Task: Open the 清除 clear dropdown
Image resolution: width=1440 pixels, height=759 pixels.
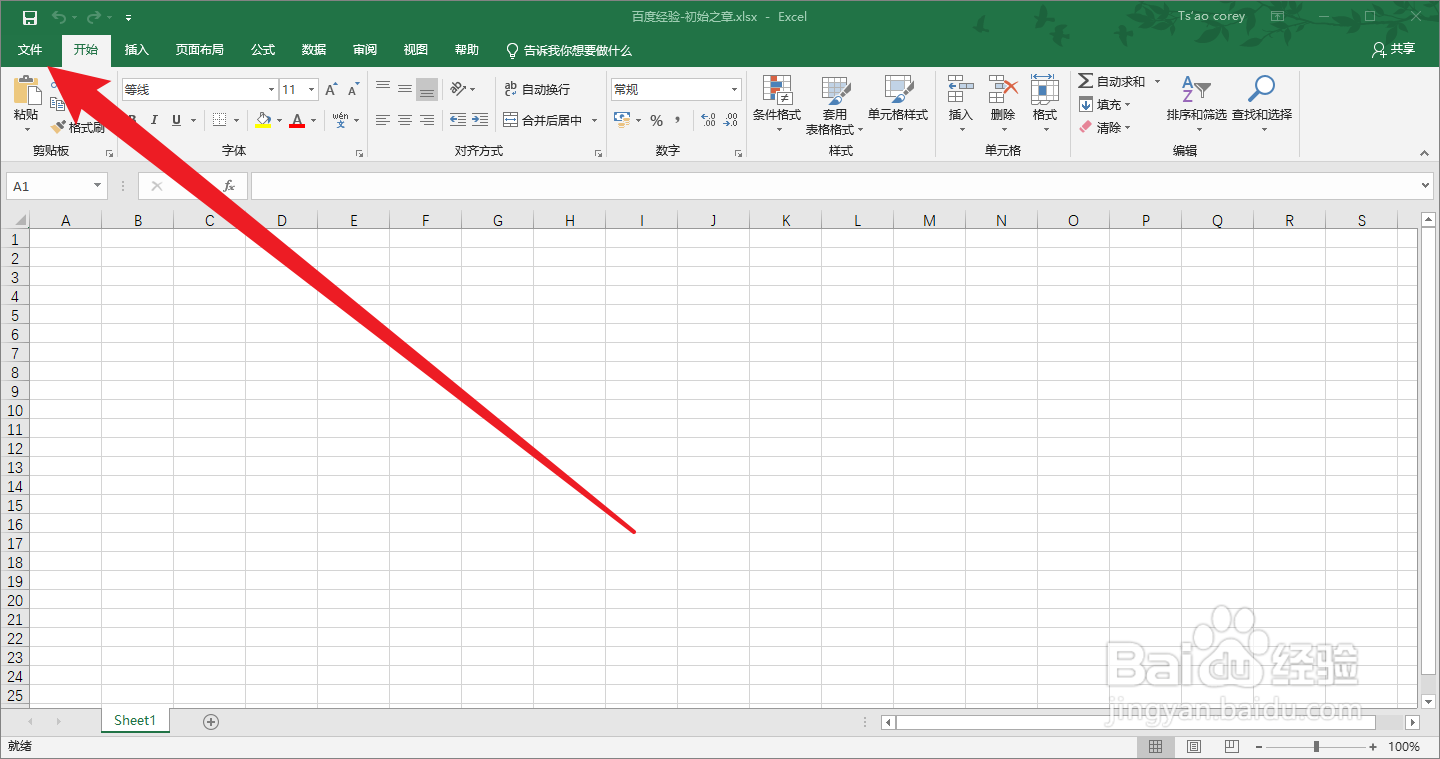Action: point(1105,127)
